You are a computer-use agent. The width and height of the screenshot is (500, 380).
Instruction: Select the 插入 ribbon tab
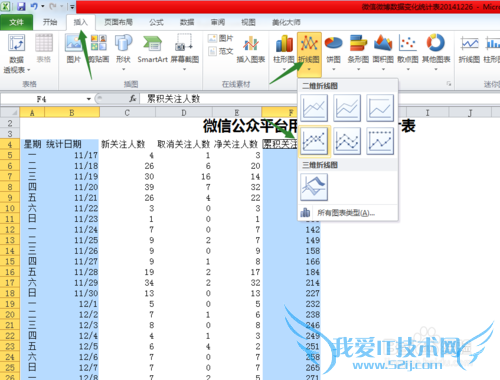80,22
